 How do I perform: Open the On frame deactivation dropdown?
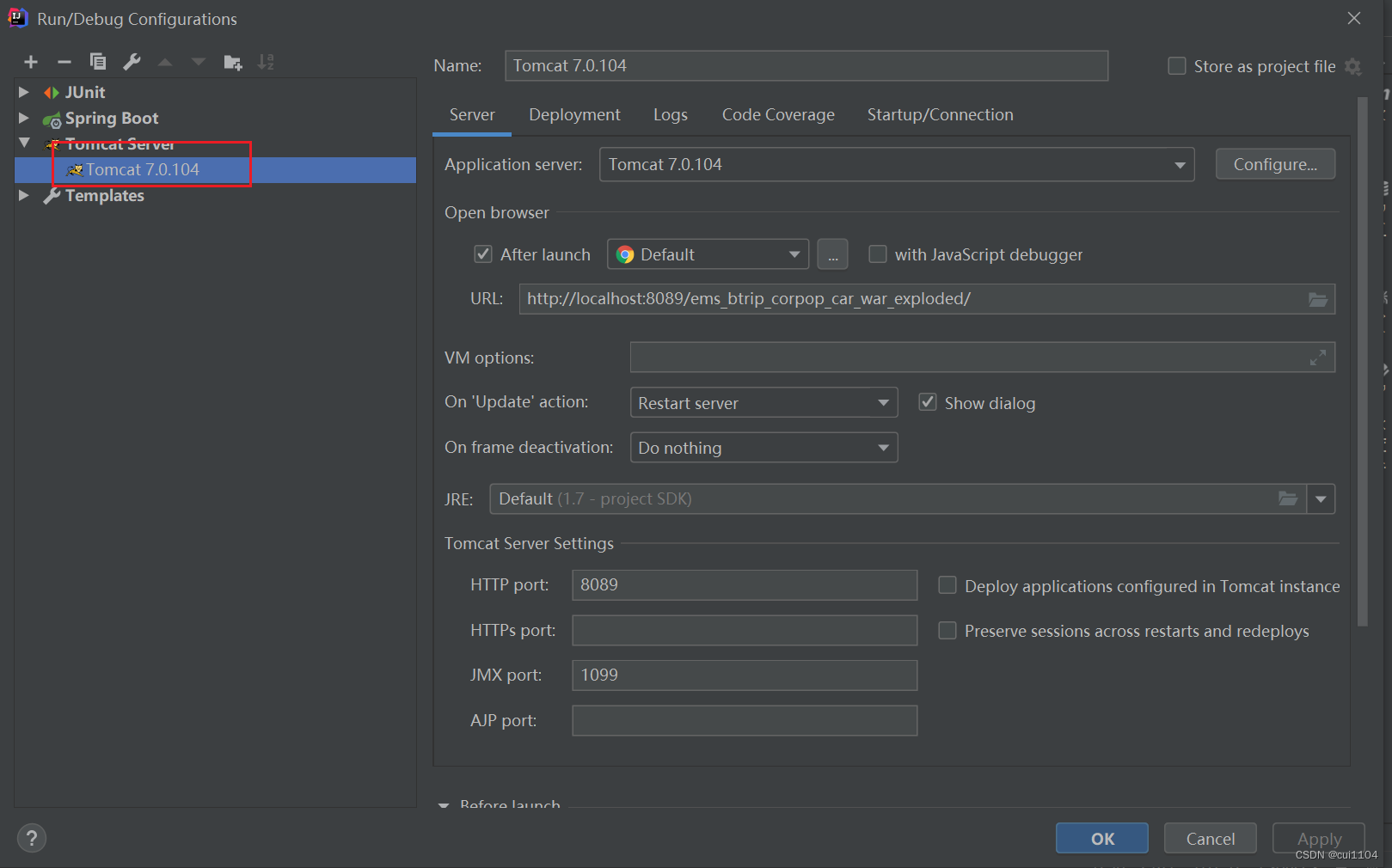click(x=763, y=448)
